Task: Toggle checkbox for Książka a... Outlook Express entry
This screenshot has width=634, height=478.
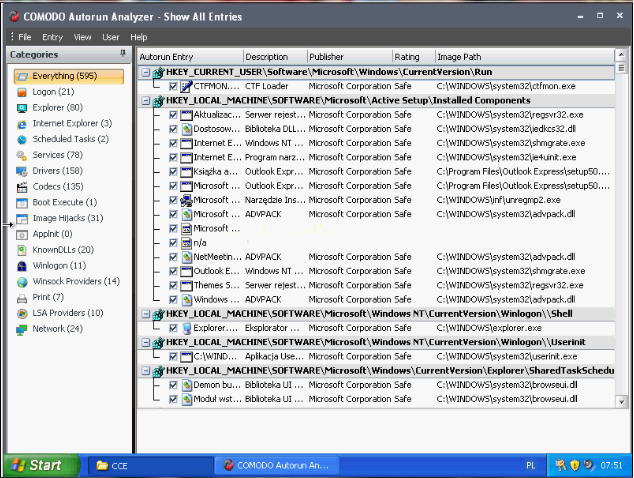Action: click(173, 172)
